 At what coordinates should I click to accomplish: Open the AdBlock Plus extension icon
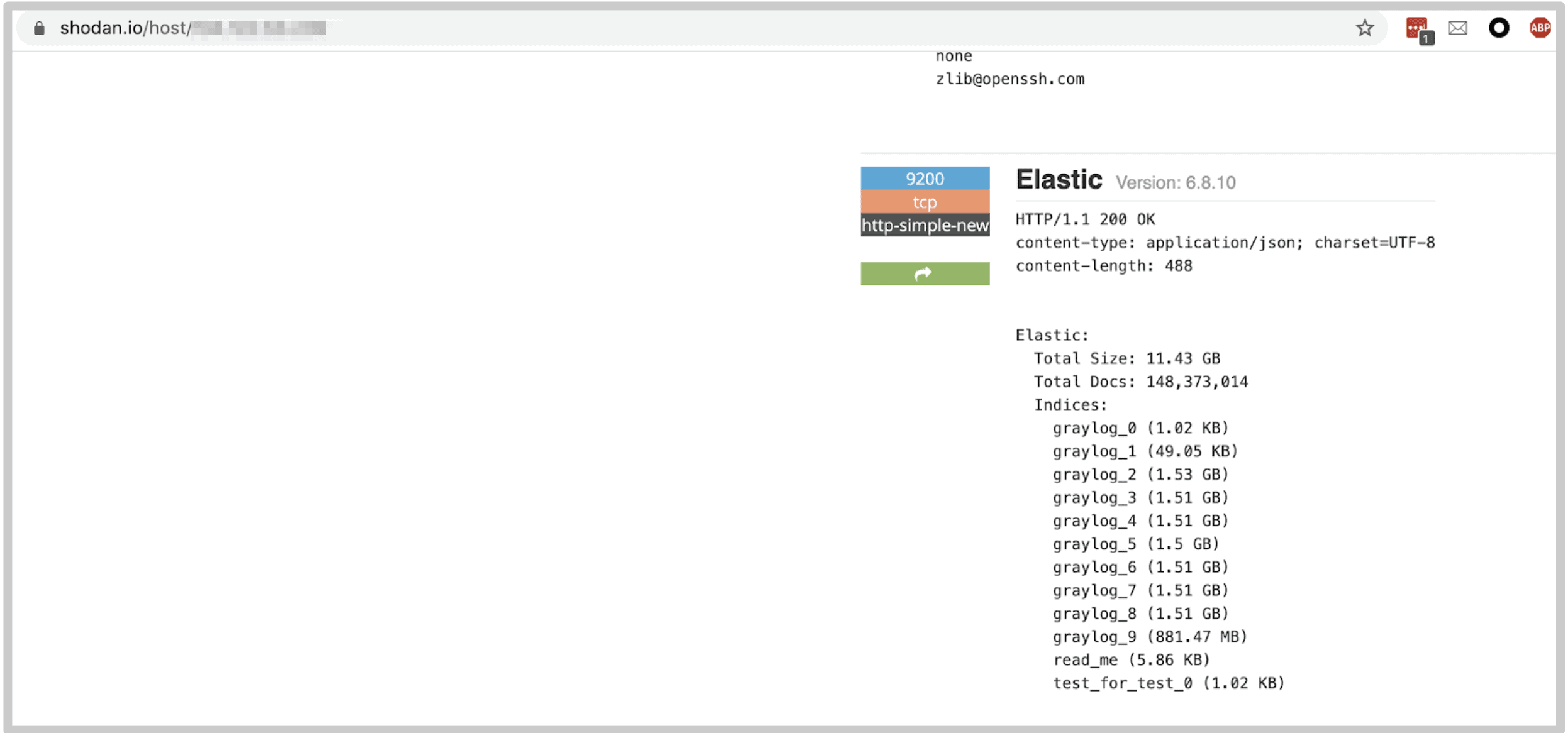pos(1540,28)
